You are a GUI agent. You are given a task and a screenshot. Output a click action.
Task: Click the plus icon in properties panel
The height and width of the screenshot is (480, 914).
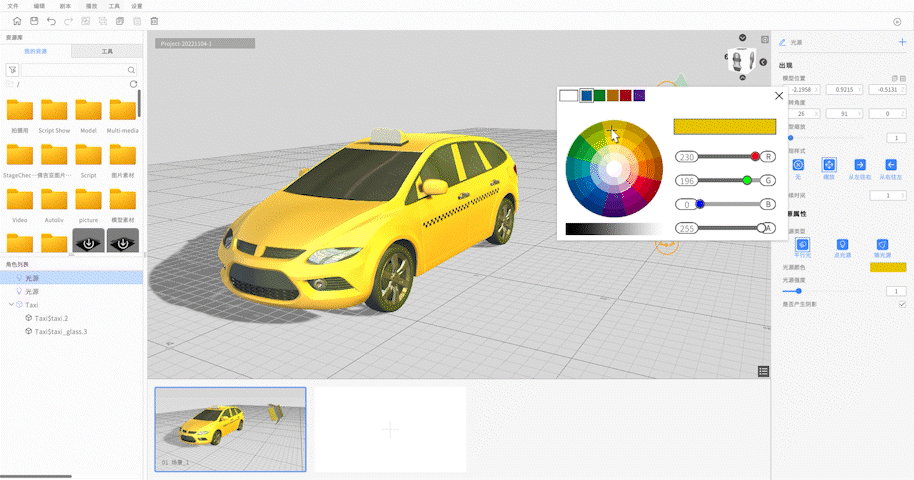click(902, 42)
